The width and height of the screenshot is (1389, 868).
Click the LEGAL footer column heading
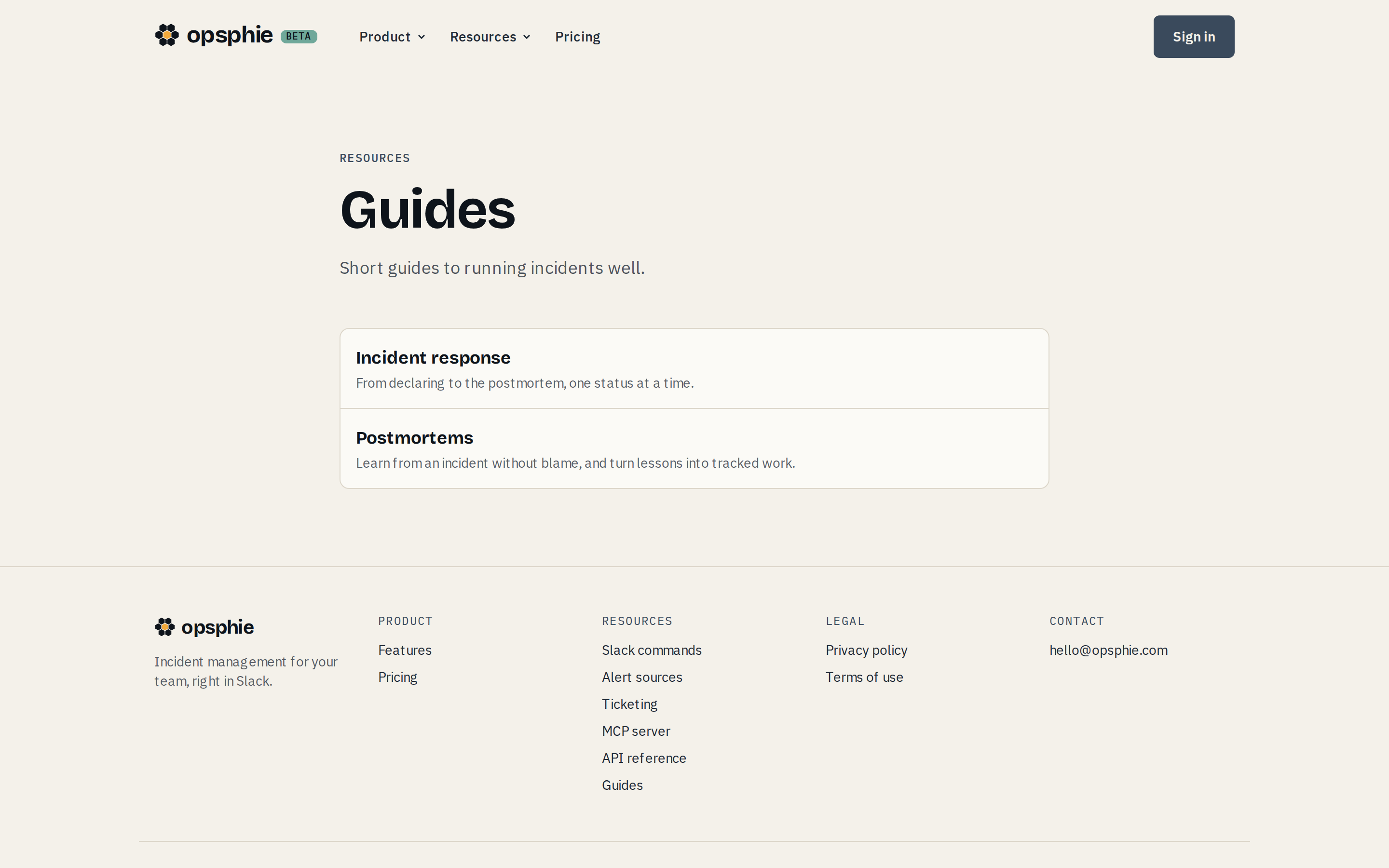tap(845, 621)
